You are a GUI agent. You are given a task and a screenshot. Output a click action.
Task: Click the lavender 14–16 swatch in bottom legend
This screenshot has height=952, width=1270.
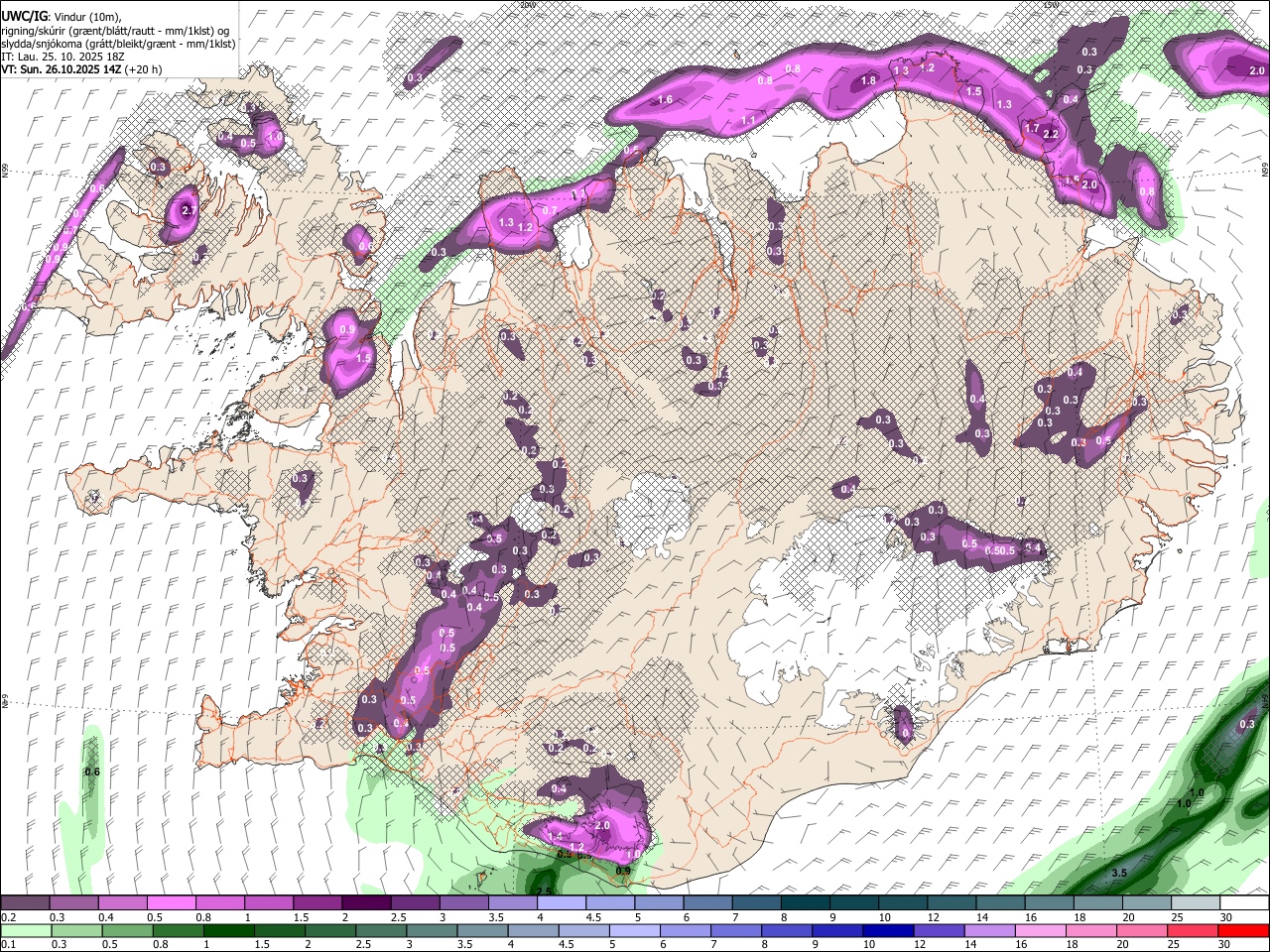(989, 930)
